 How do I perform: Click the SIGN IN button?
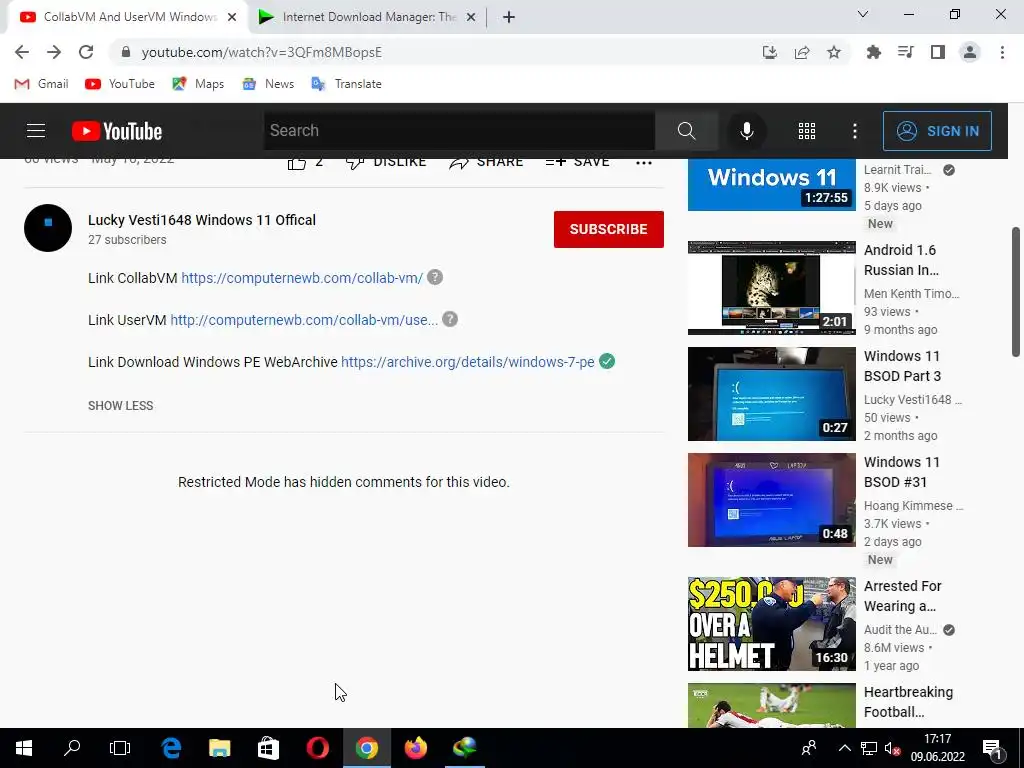937,131
